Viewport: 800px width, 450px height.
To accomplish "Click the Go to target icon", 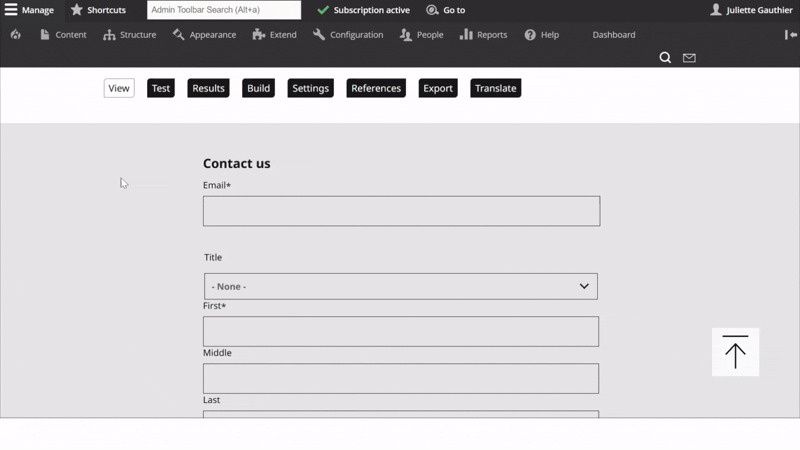I will [x=432, y=10].
